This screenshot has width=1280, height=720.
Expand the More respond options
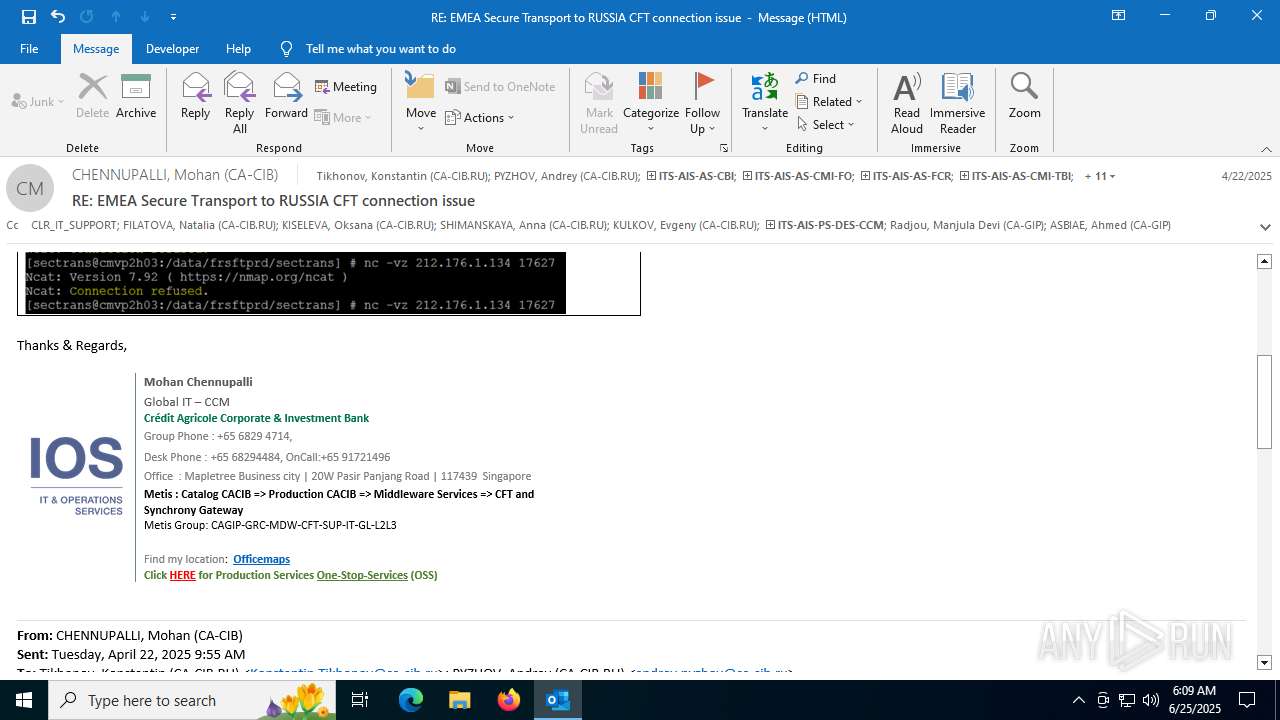click(x=343, y=117)
